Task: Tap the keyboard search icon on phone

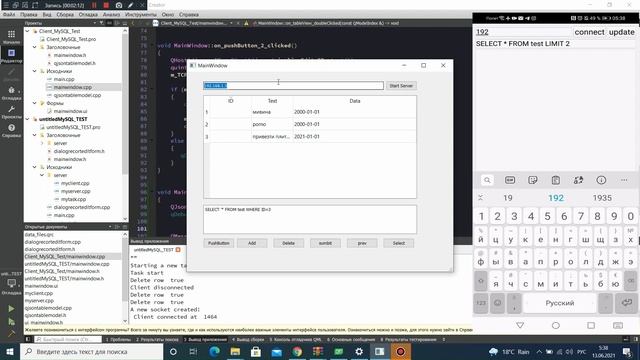Action: click(487, 180)
